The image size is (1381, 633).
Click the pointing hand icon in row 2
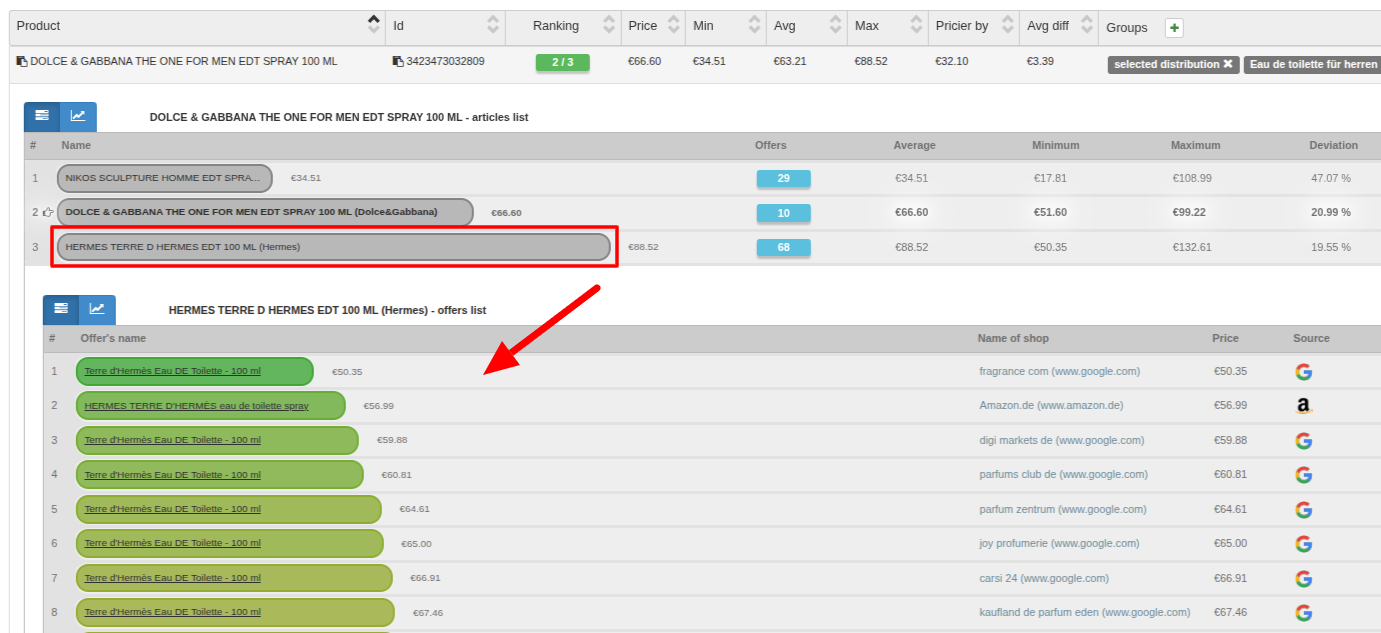(47, 213)
